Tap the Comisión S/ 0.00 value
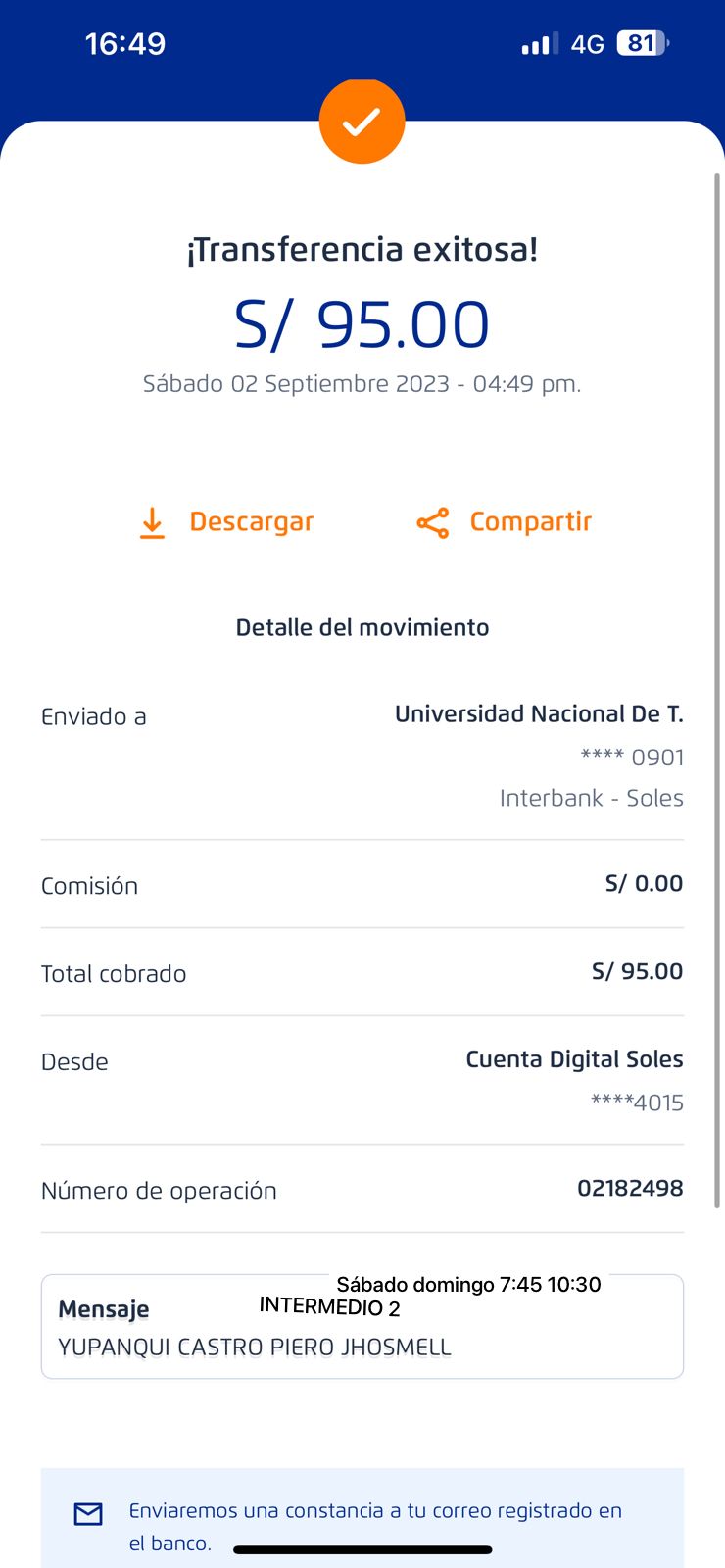The height and width of the screenshot is (1568, 725). click(x=644, y=884)
